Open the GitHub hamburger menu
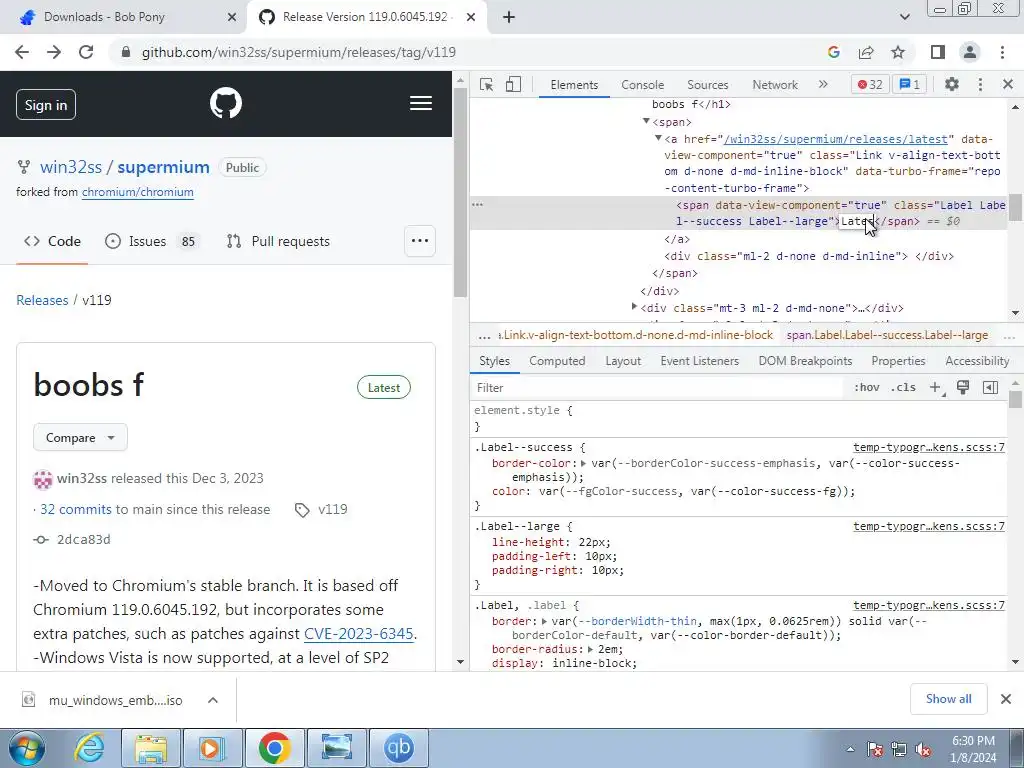This screenshot has height=768, width=1024. (x=421, y=103)
